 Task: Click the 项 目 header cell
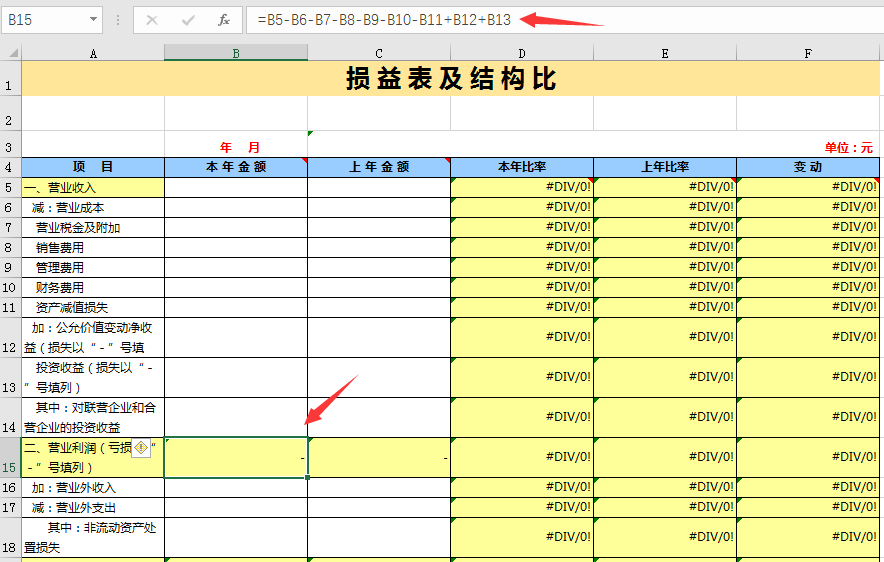tap(93, 167)
